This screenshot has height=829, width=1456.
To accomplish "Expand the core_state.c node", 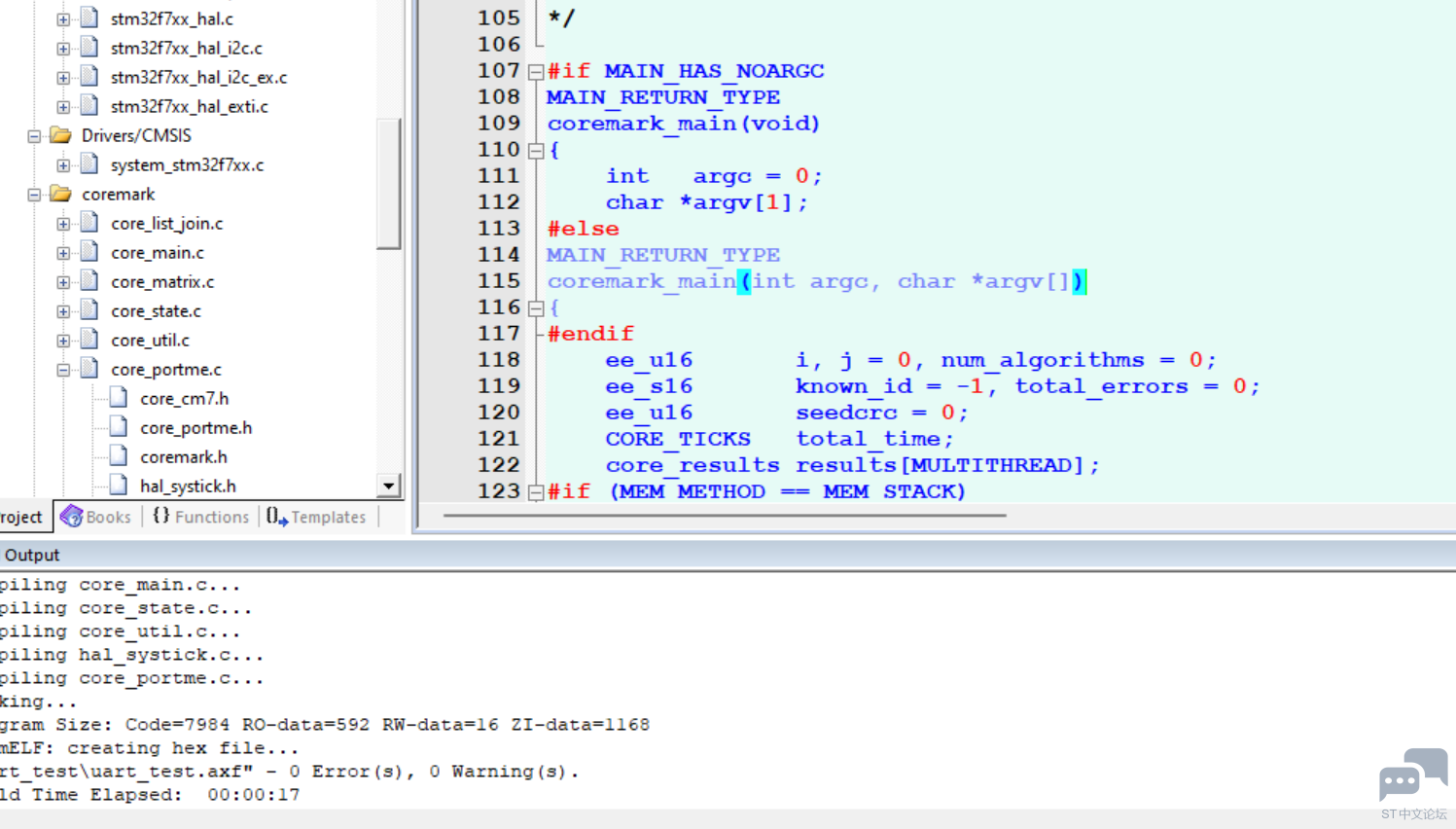I will point(63,311).
